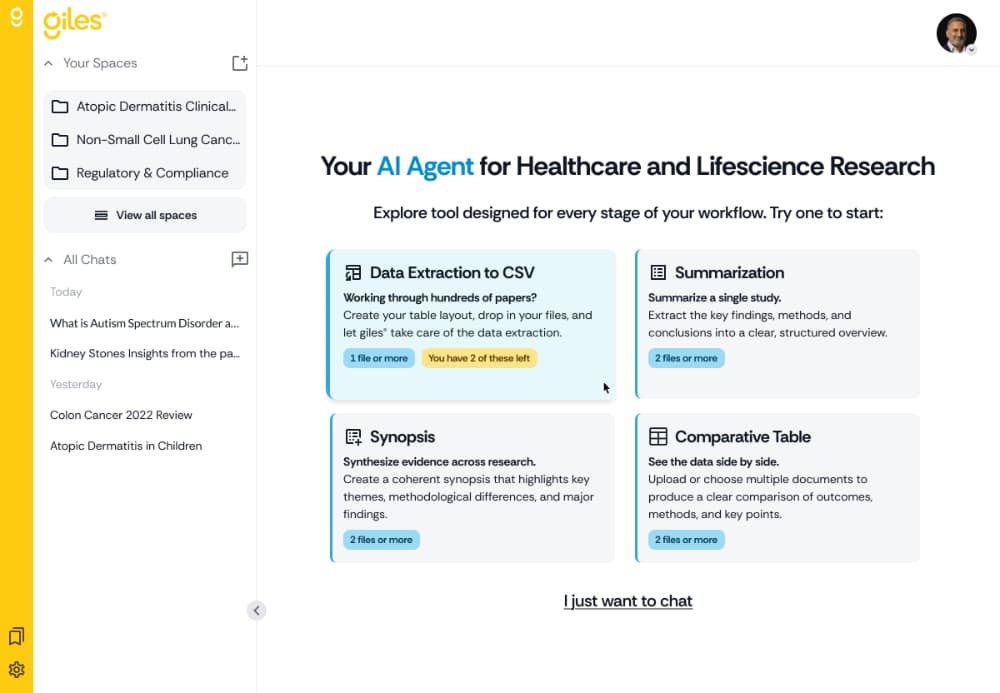Select the Summarization tool card
The height and width of the screenshot is (693, 1000).
pyautogui.click(x=777, y=323)
